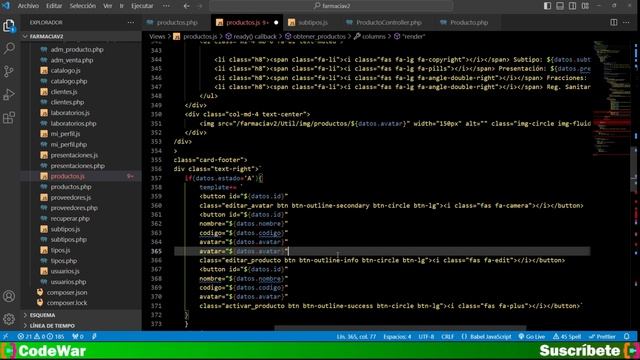640x360 pixels.
Task: Click 45 Spell status bar item
Action: [x=567, y=337]
